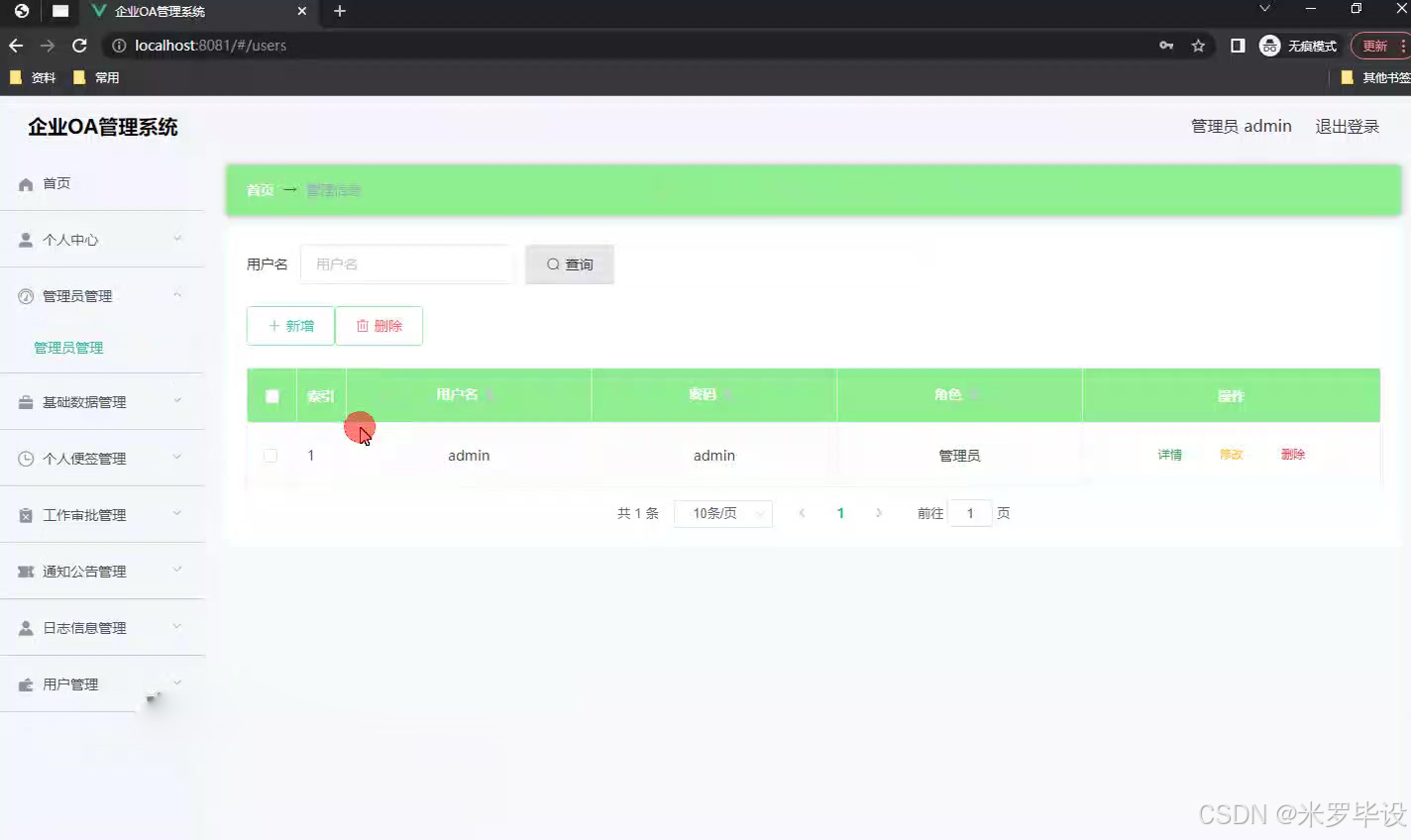Click the home icon beside 首页
The image size is (1411, 840).
[x=26, y=184]
